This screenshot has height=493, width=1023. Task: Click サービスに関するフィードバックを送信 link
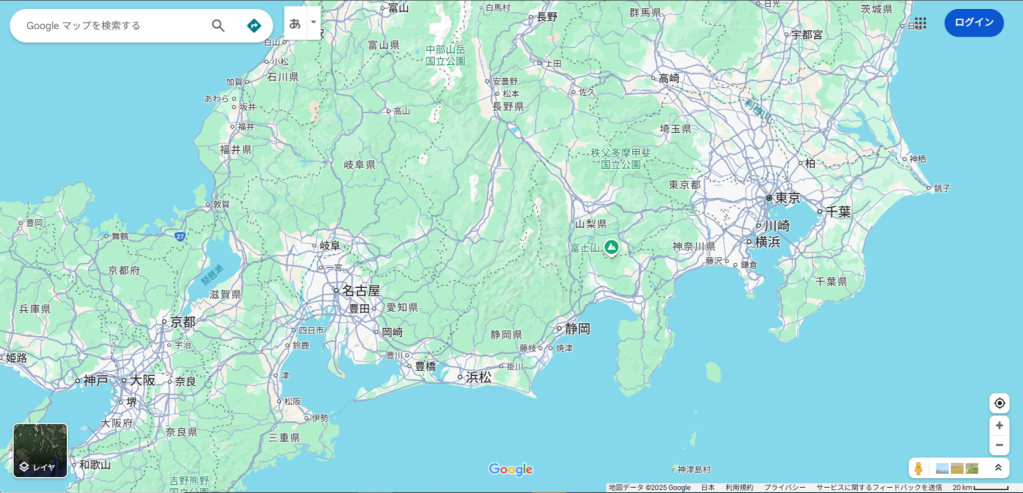click(879, 488)
